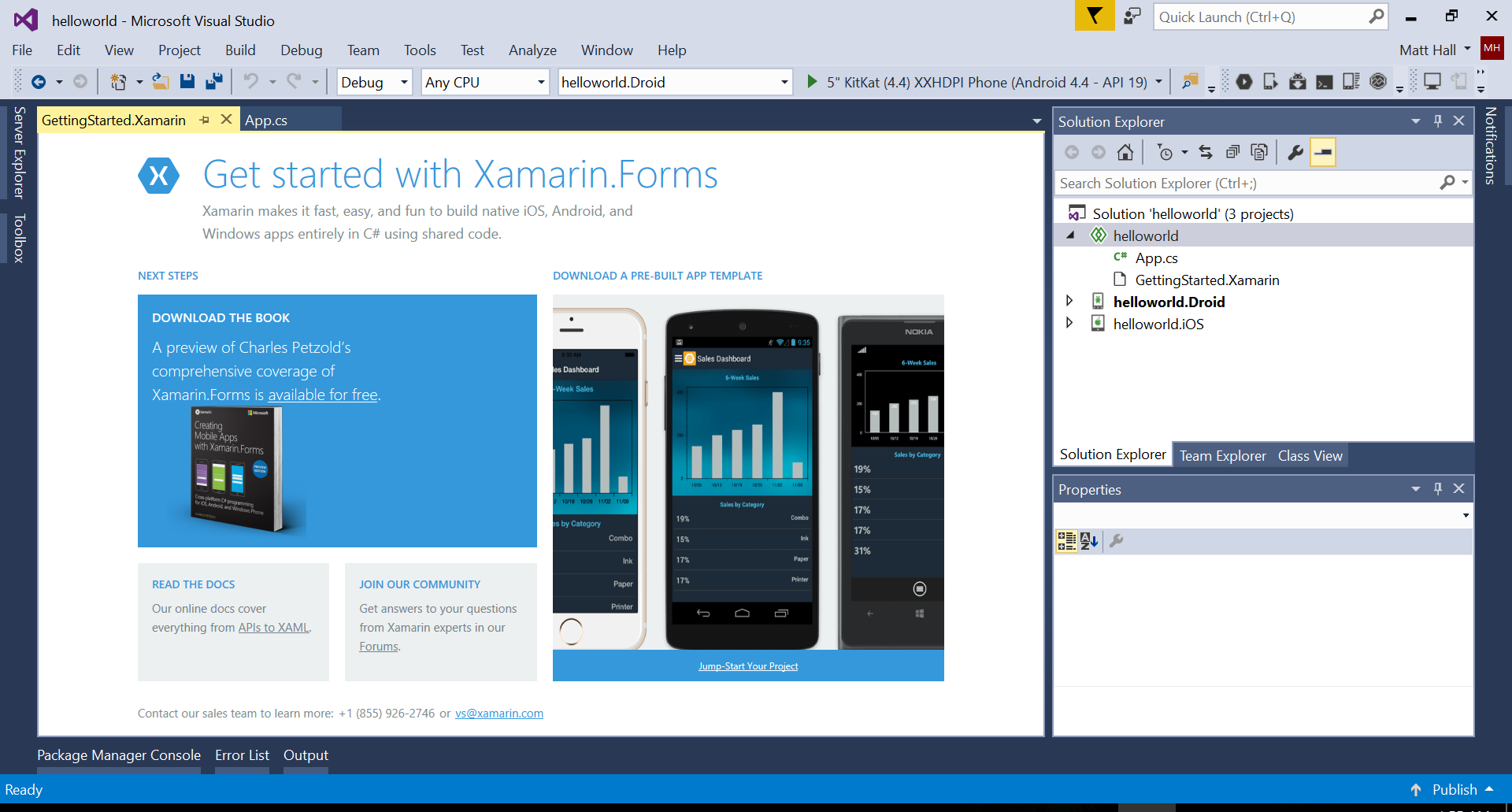This screenshot has width=1512, height=812.
Task: Start debugging with the green play button
Action: pyautogui.click(x=812, y=81)
